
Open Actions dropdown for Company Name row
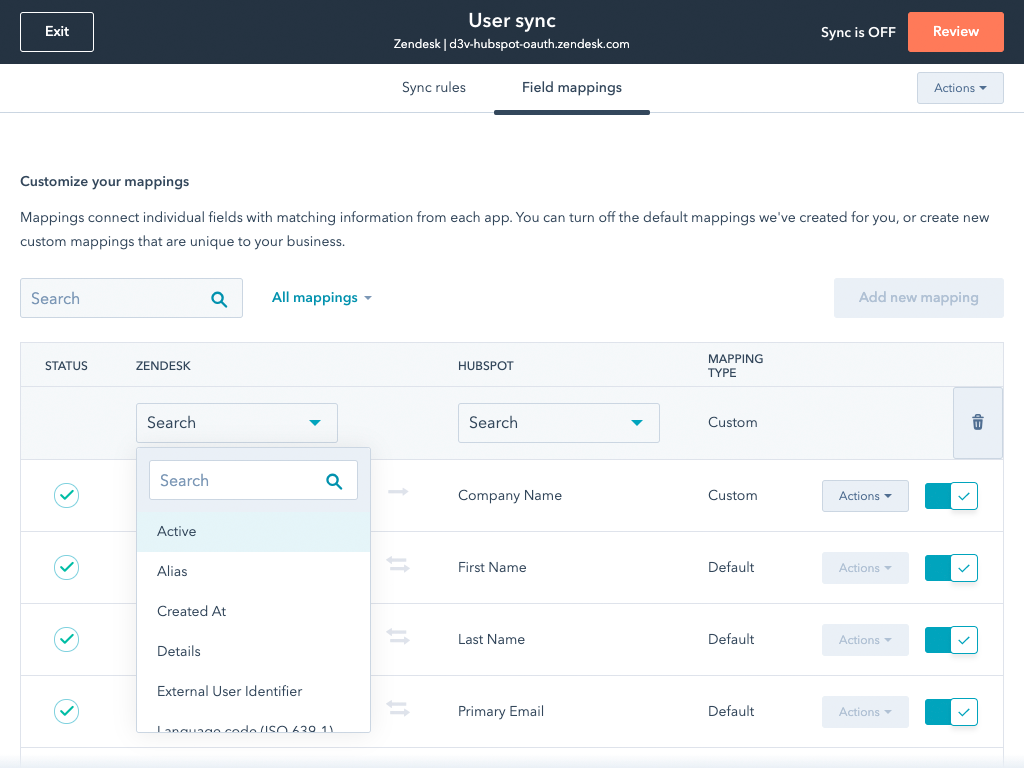coord(864,496)
